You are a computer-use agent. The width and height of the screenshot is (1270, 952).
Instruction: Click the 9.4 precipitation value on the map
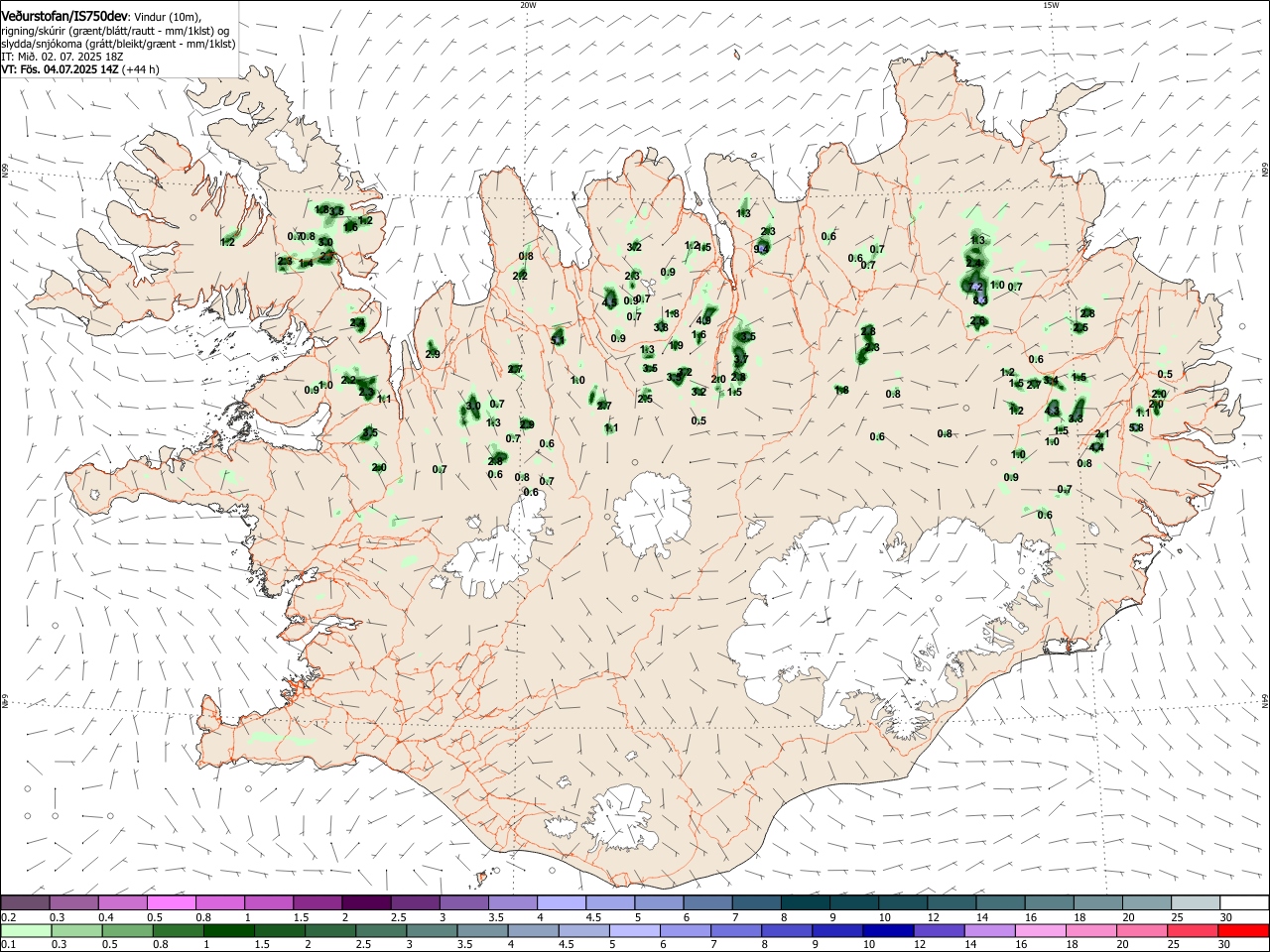tap(761, 249)
